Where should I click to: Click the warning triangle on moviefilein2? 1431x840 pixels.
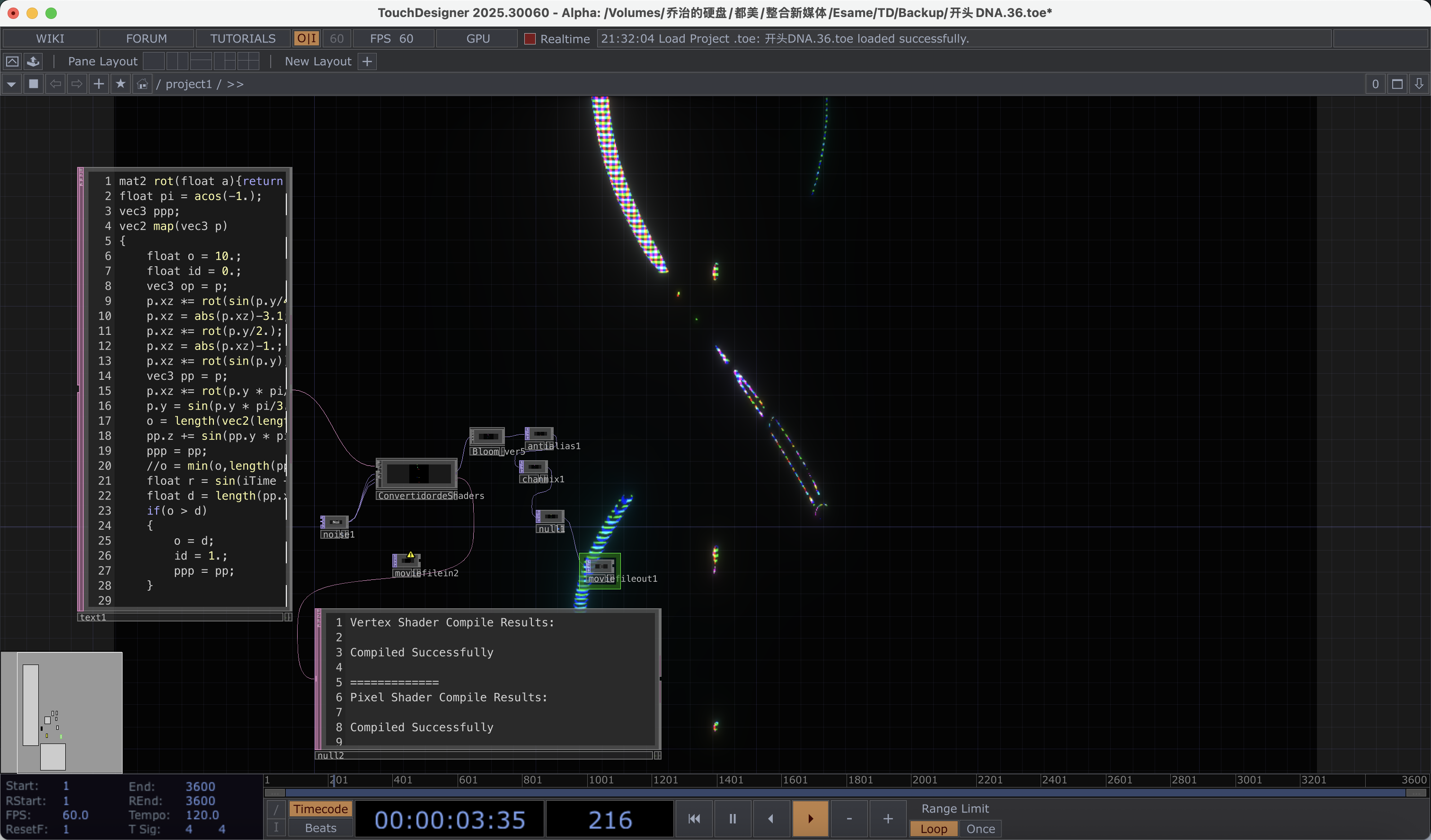coord(411,554)
